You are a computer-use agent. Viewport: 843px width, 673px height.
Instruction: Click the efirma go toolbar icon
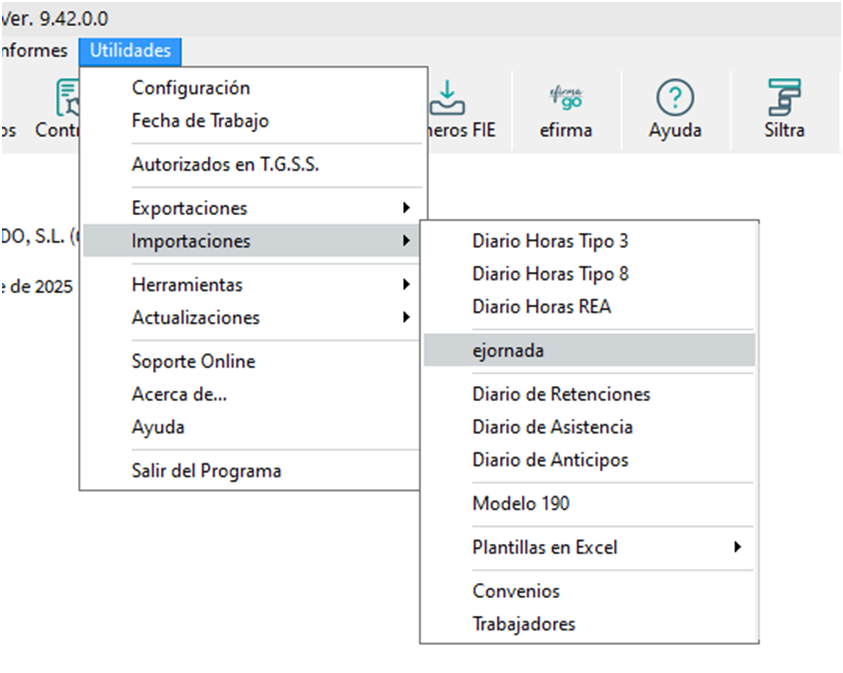pyautogui.click(x=565, y=98)
